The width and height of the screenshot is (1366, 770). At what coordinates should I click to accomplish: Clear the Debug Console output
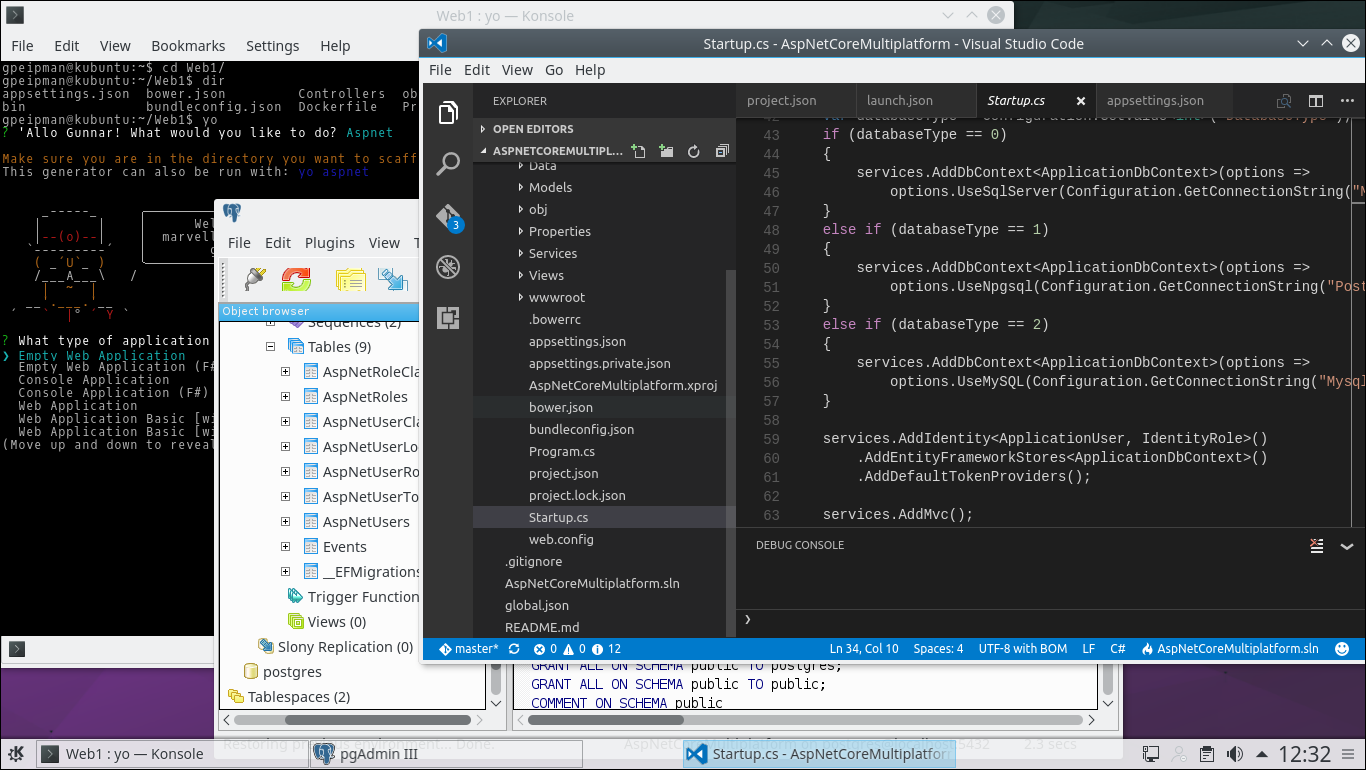click(x=1317, y=545)
